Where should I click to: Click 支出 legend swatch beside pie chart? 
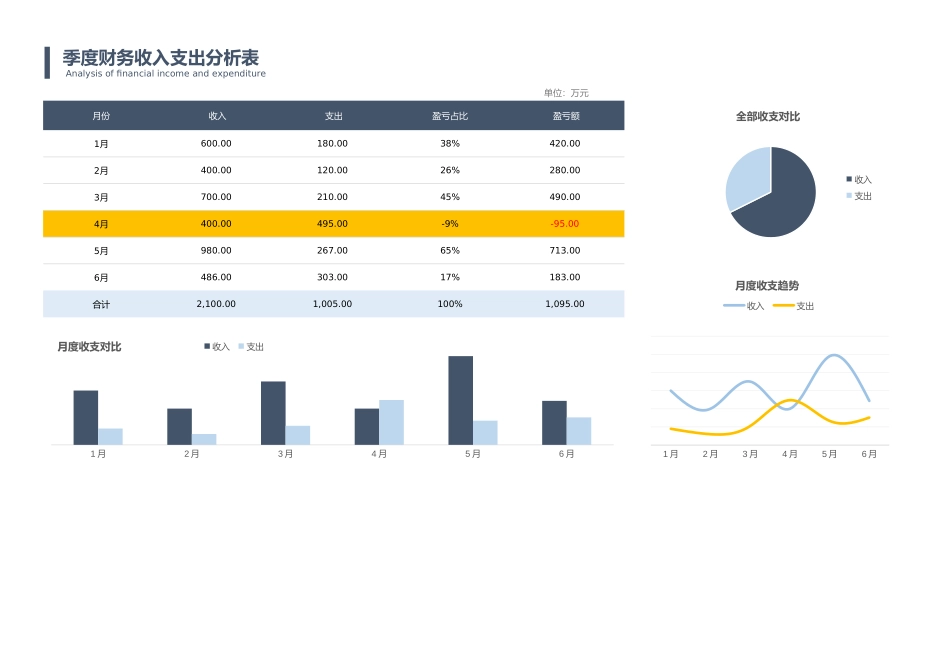(x=849, y=196)
